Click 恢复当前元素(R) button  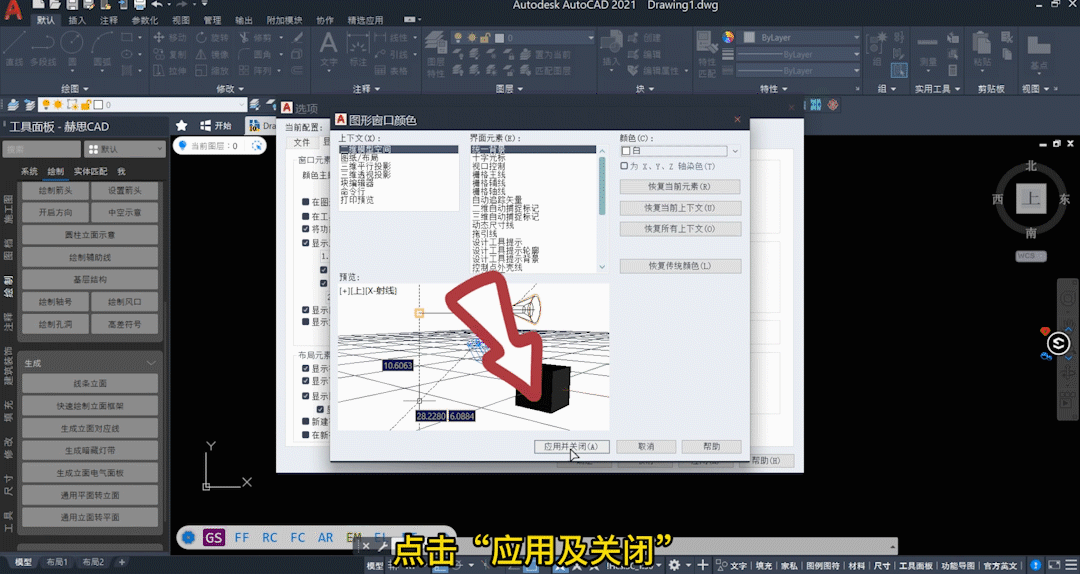tap(680, 187)
